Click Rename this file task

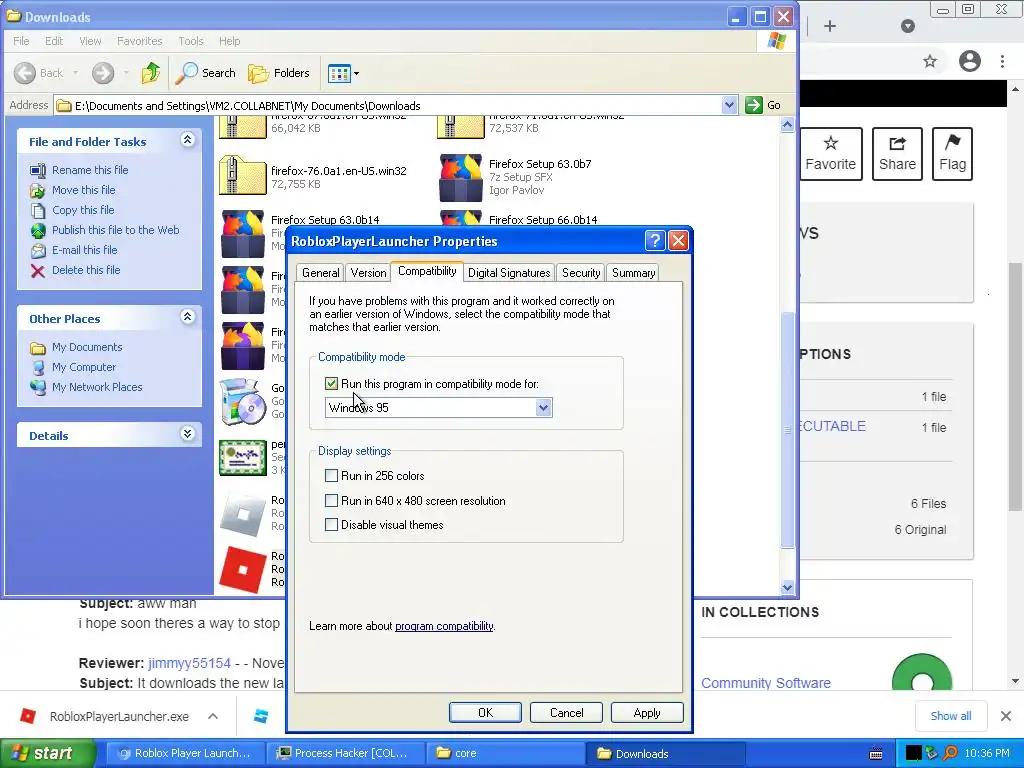coord(90,170)
